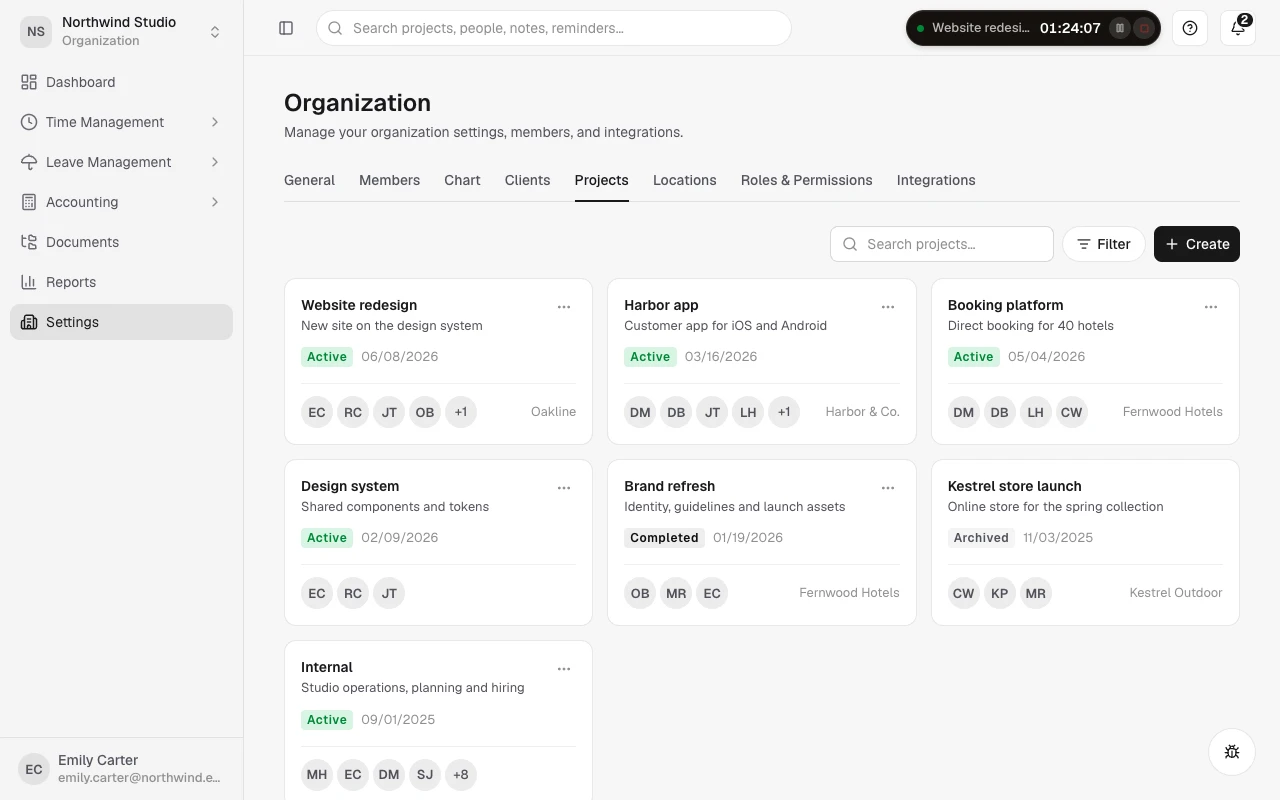Viewport: 1280px width, 800px height.
Task: Create a new project
Action: point(1197,244)
